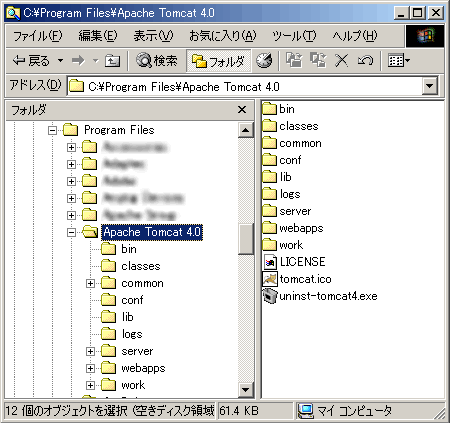Open the 編集(E) menu
The width and height of the screenshot is (450, 423).
98,36
